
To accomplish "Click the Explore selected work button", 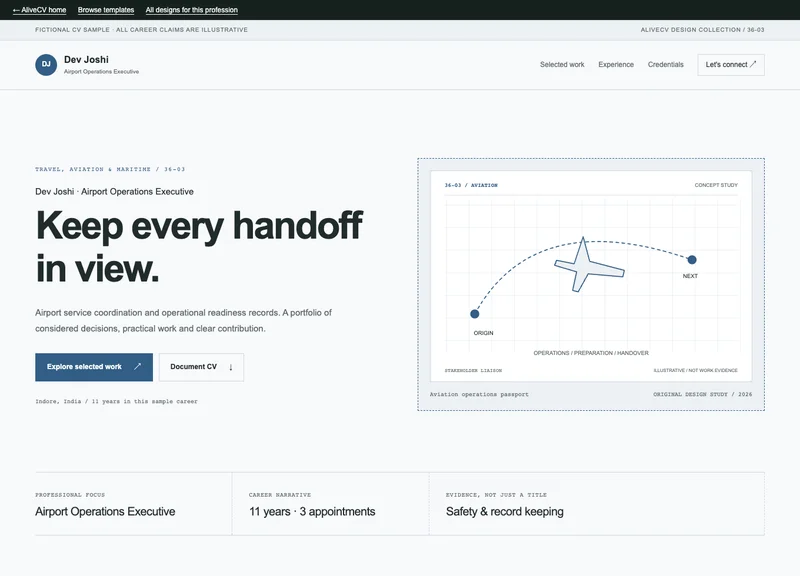I will click(x=94, y=367).
